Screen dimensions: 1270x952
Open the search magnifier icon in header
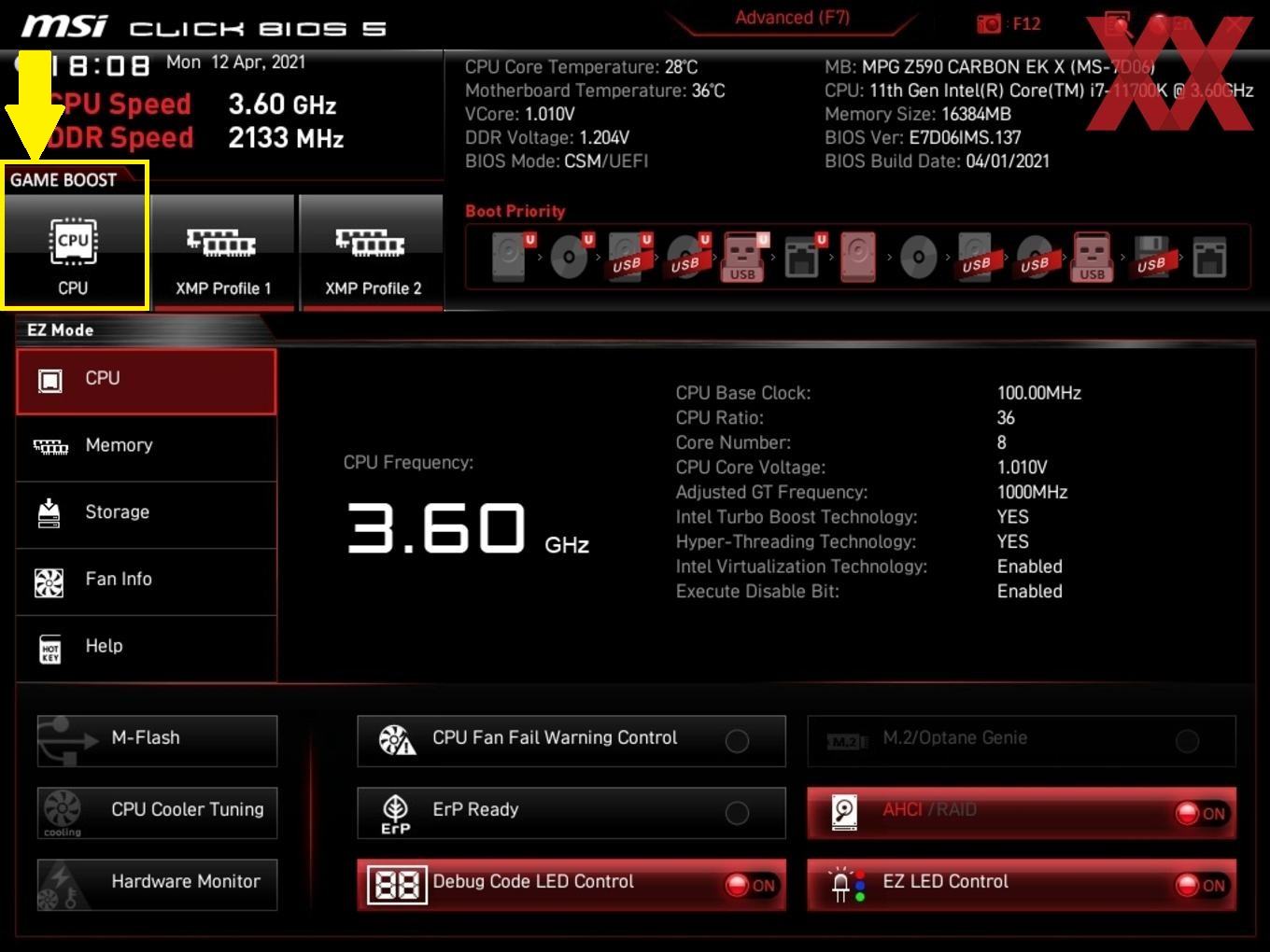pyautogui.click(x=1118, y=24)
